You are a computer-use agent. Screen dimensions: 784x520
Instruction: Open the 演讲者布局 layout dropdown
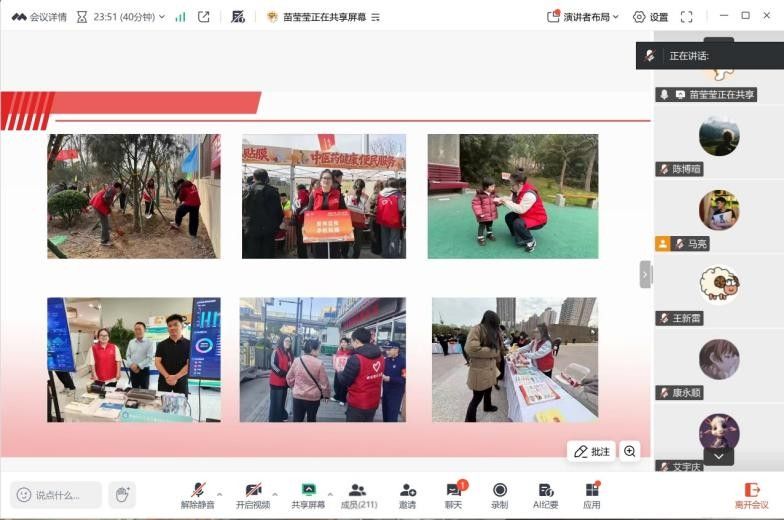(584, 17)
